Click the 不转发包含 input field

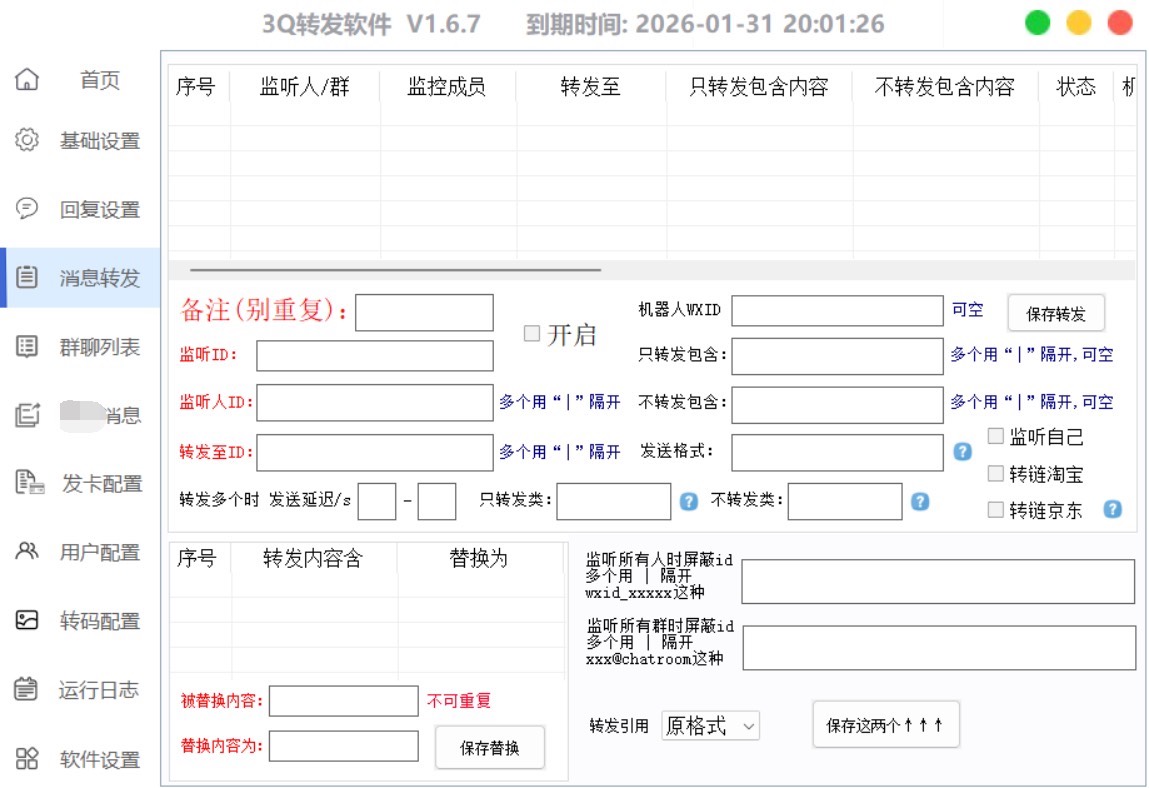click(837, 405)
